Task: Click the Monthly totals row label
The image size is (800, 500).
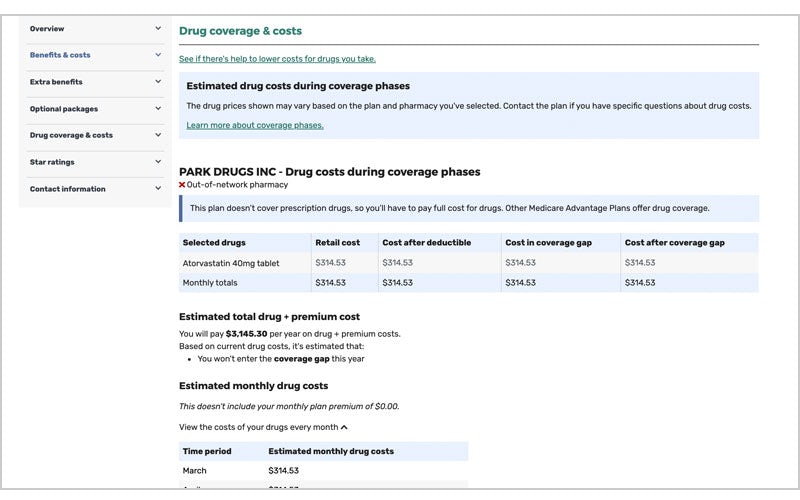Action: tap(210, 283)
